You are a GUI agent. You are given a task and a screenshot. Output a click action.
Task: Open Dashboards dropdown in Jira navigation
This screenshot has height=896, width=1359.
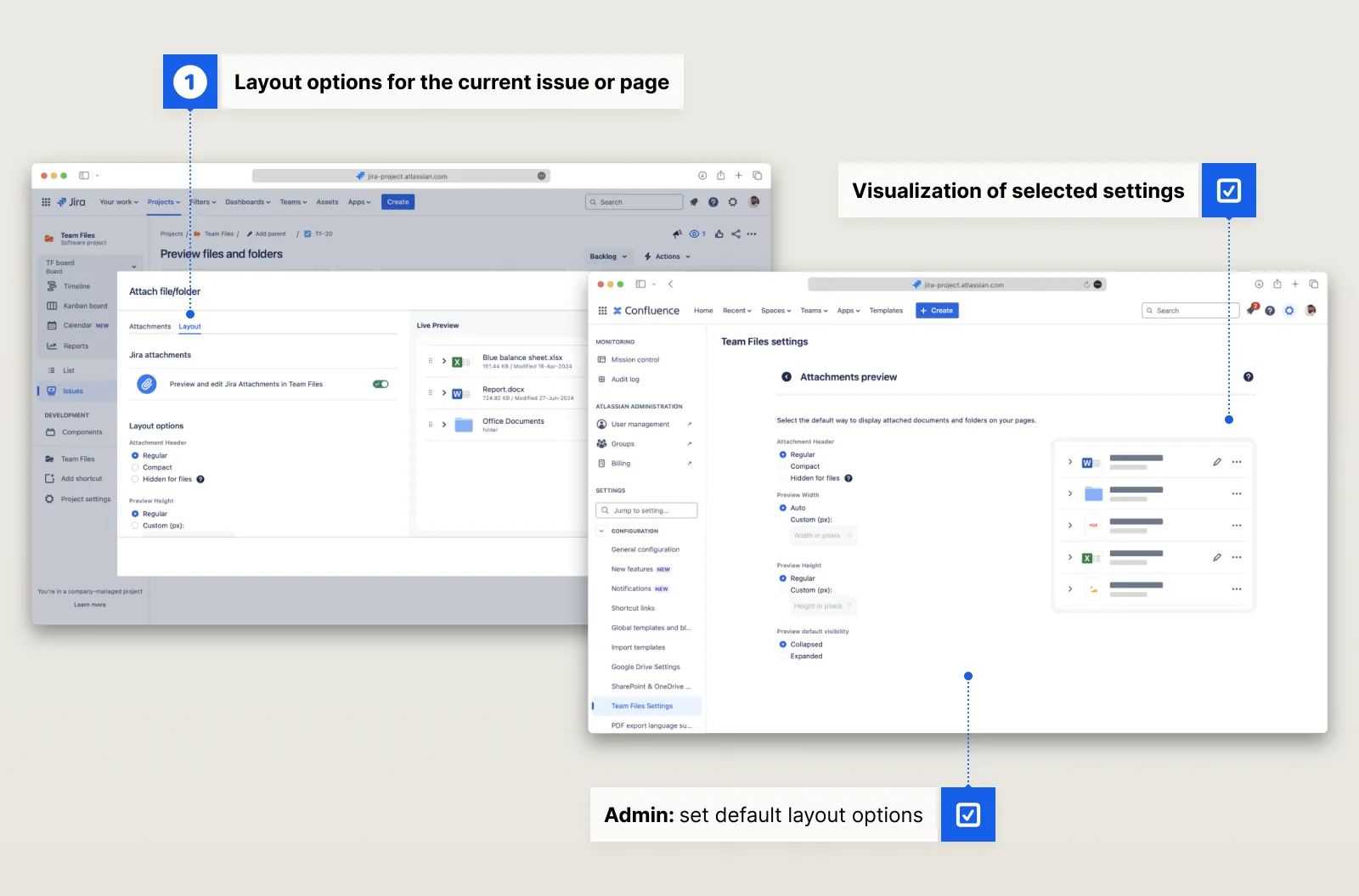(x=248, y=202)
